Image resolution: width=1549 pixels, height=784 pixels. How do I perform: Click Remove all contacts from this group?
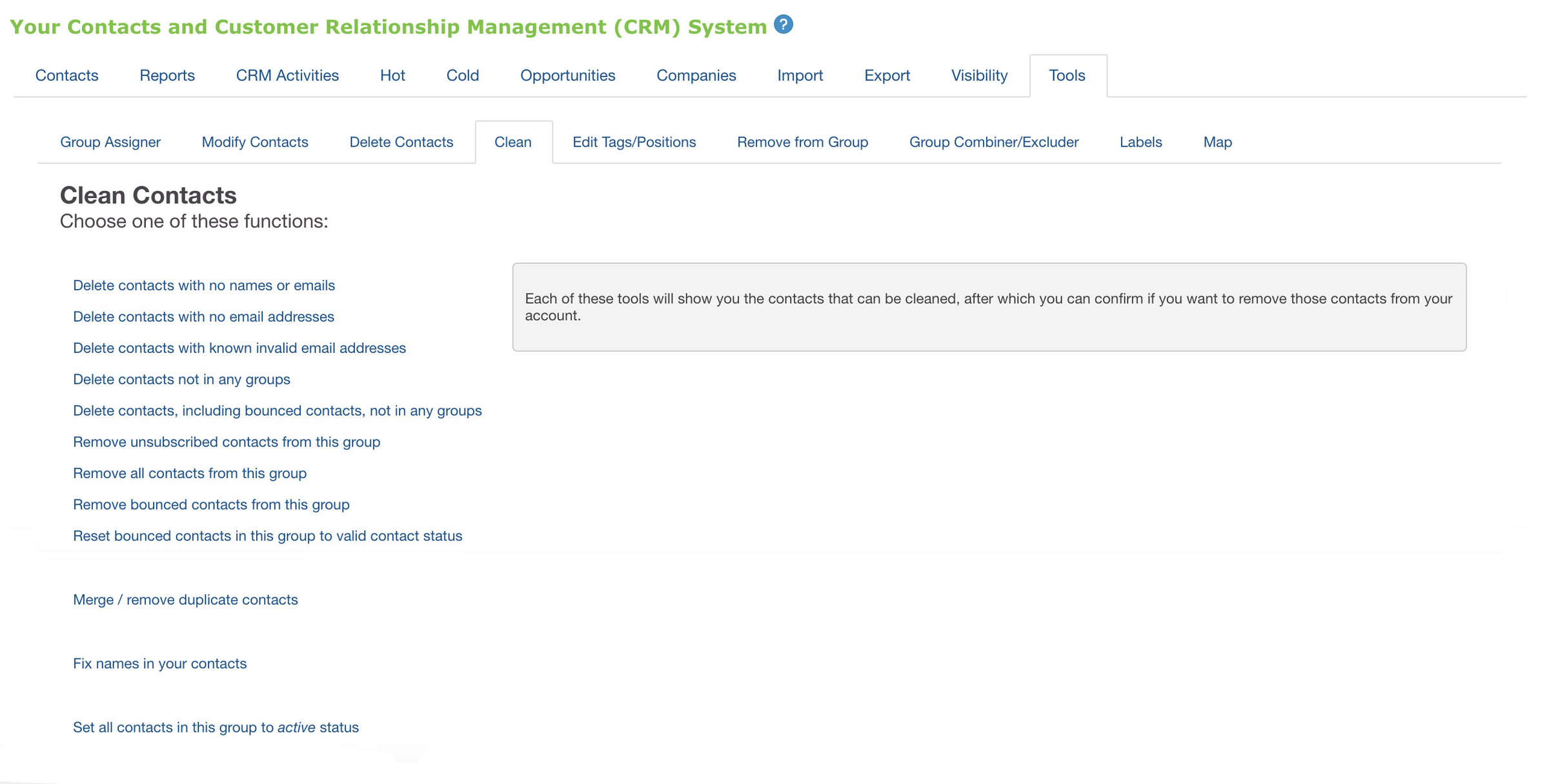click(x=190, y=473)
